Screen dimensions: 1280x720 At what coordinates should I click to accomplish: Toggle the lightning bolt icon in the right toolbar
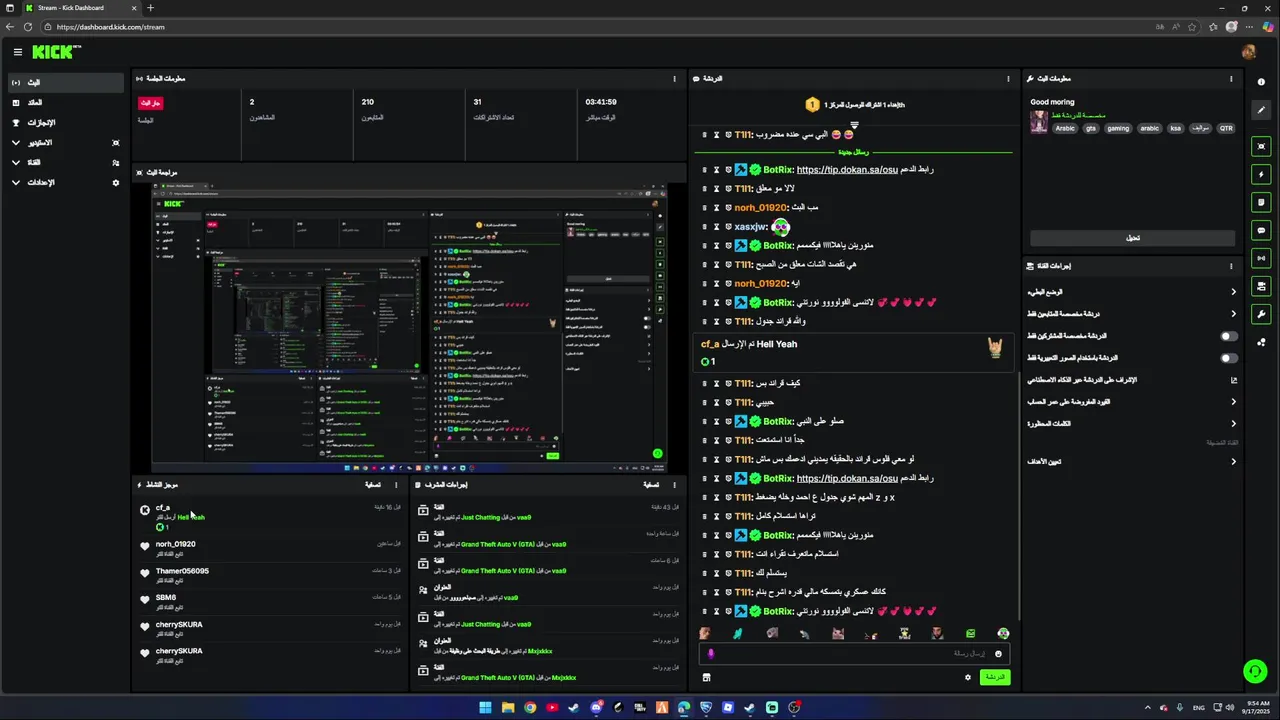(1261, 174)
